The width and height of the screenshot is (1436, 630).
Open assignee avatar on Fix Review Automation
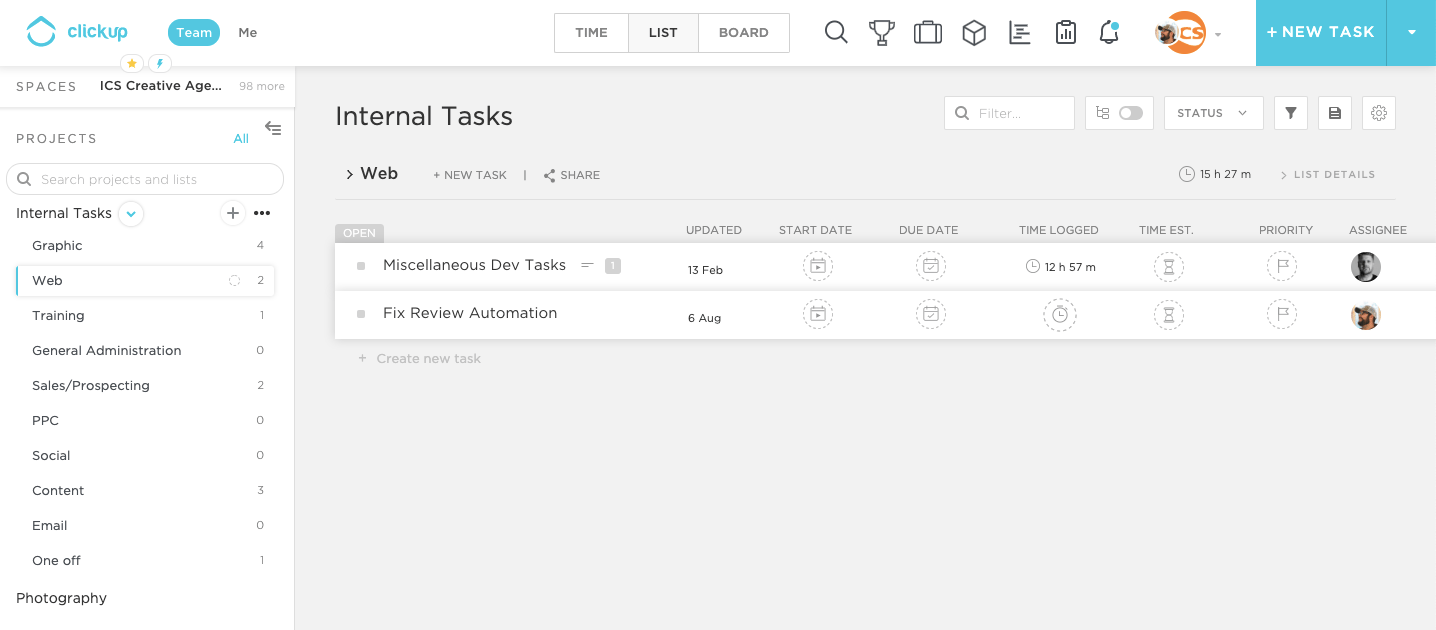(1366, 315)
